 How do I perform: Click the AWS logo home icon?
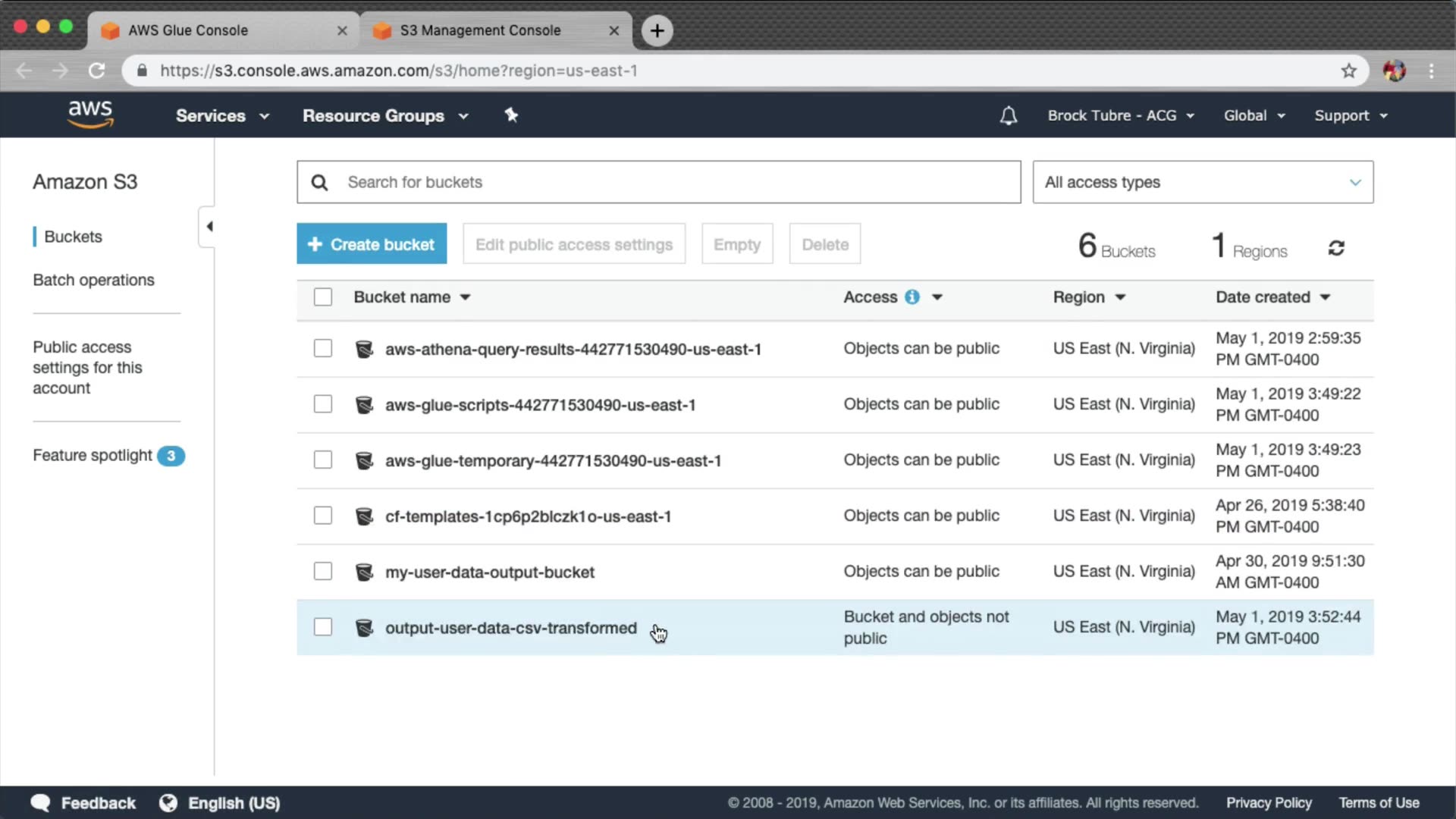click(90, 115)
